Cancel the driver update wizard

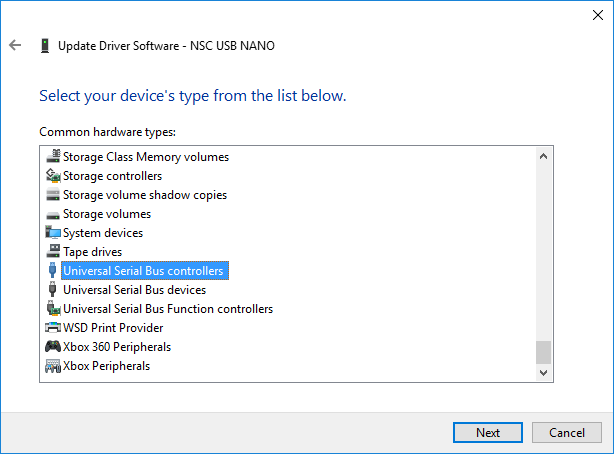567,432
